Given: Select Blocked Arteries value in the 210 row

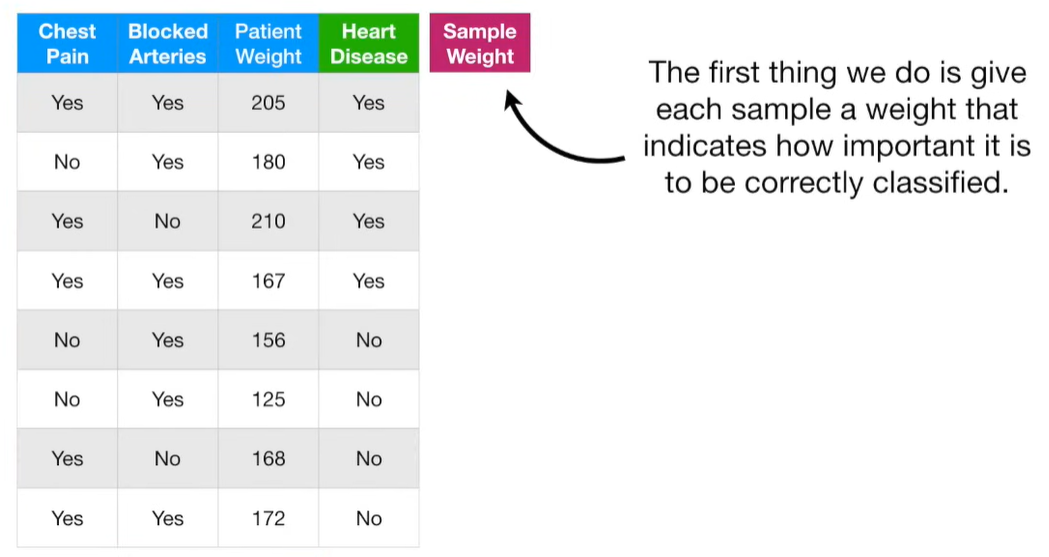Looking at the screenshot, I should 168,221.
